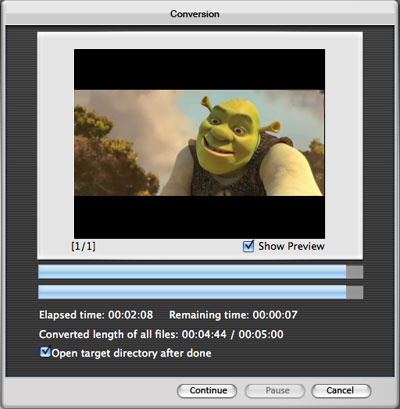Click the ogre's face in the video preview

(224, 134)
